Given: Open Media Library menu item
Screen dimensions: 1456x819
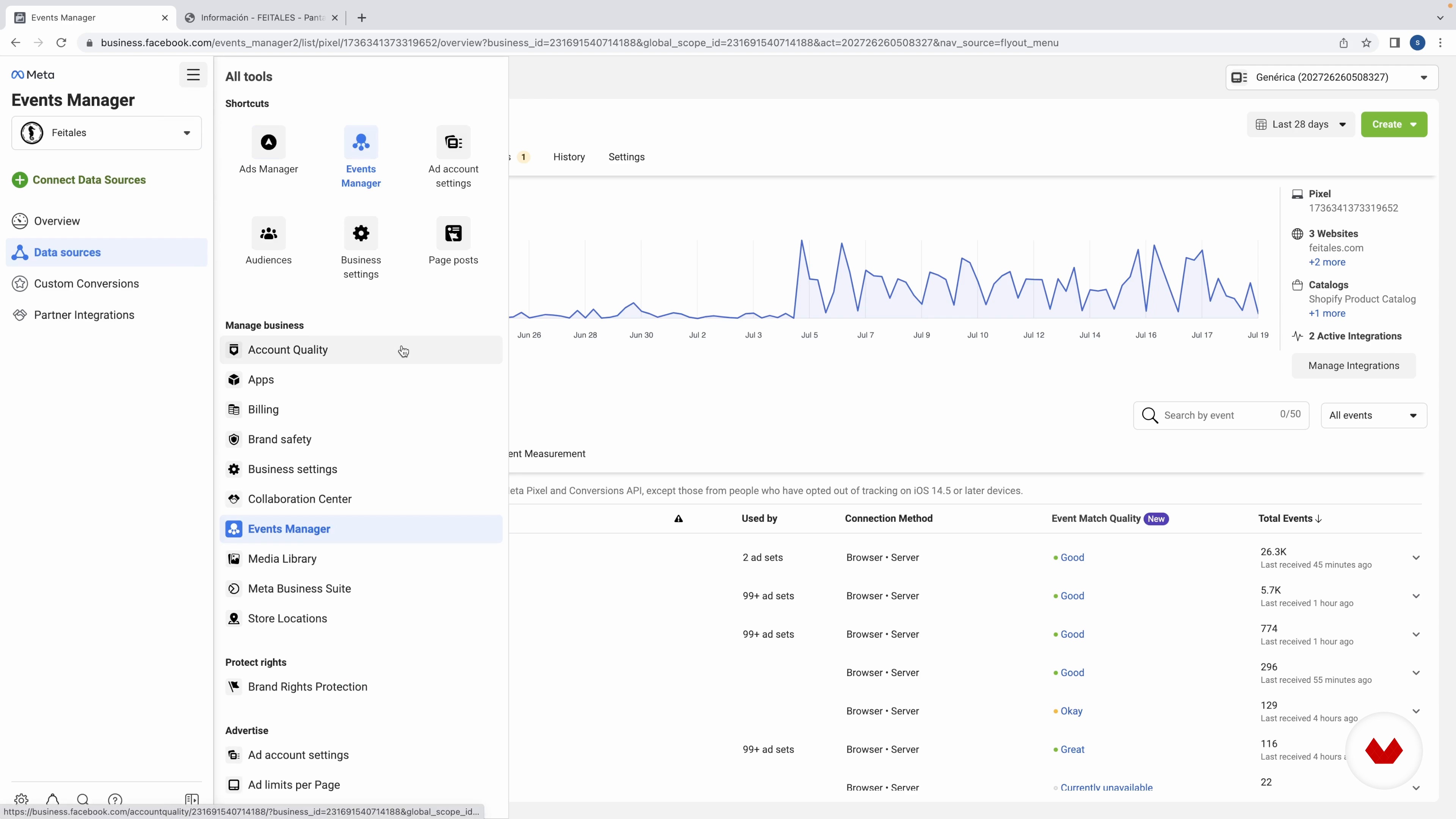Looking at the screenshot, I should tap(361, 559).
